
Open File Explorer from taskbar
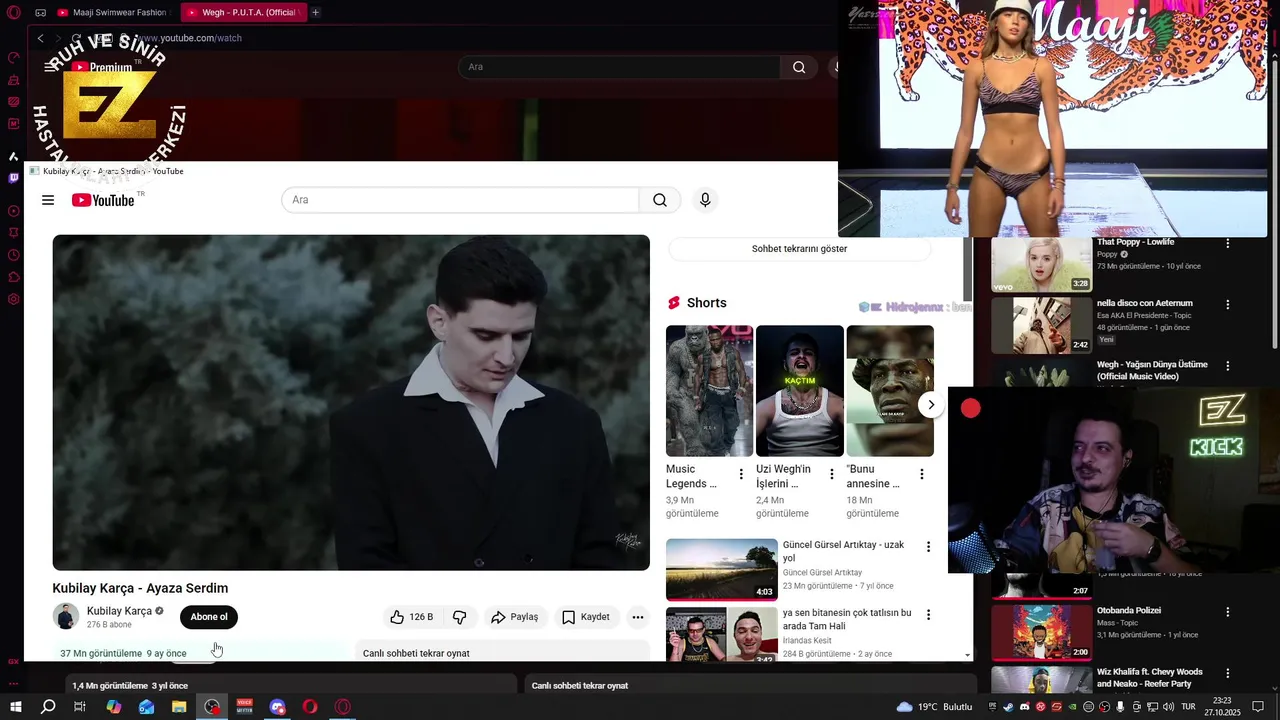tap(179, 707)
